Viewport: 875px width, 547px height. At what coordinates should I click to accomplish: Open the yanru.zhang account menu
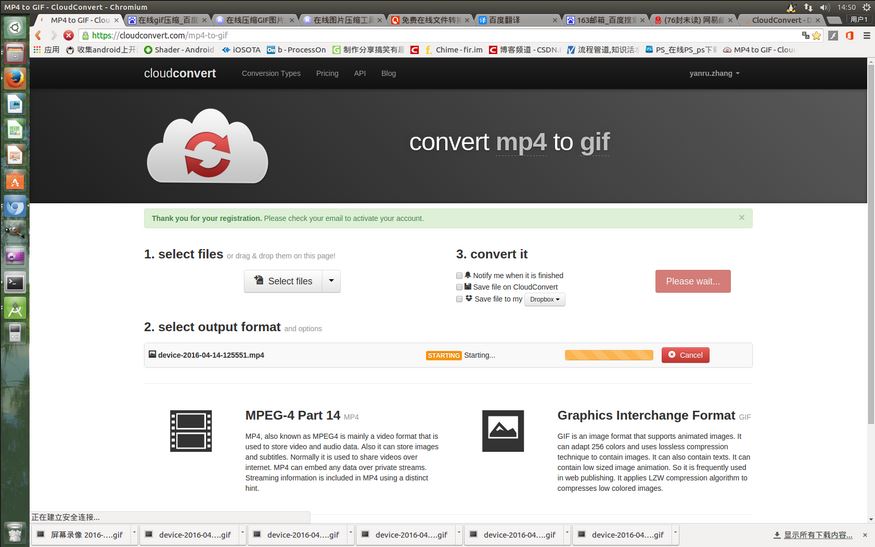coord(714,73)
